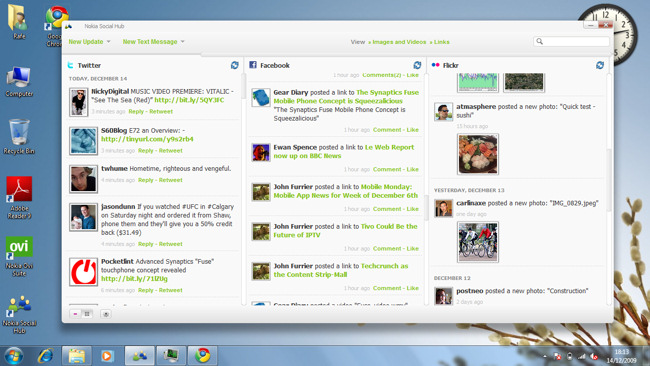The image size is (650, 366).
Task: Show hidden system tray icons
Action: pyautogui.click(x=545, y=356)
